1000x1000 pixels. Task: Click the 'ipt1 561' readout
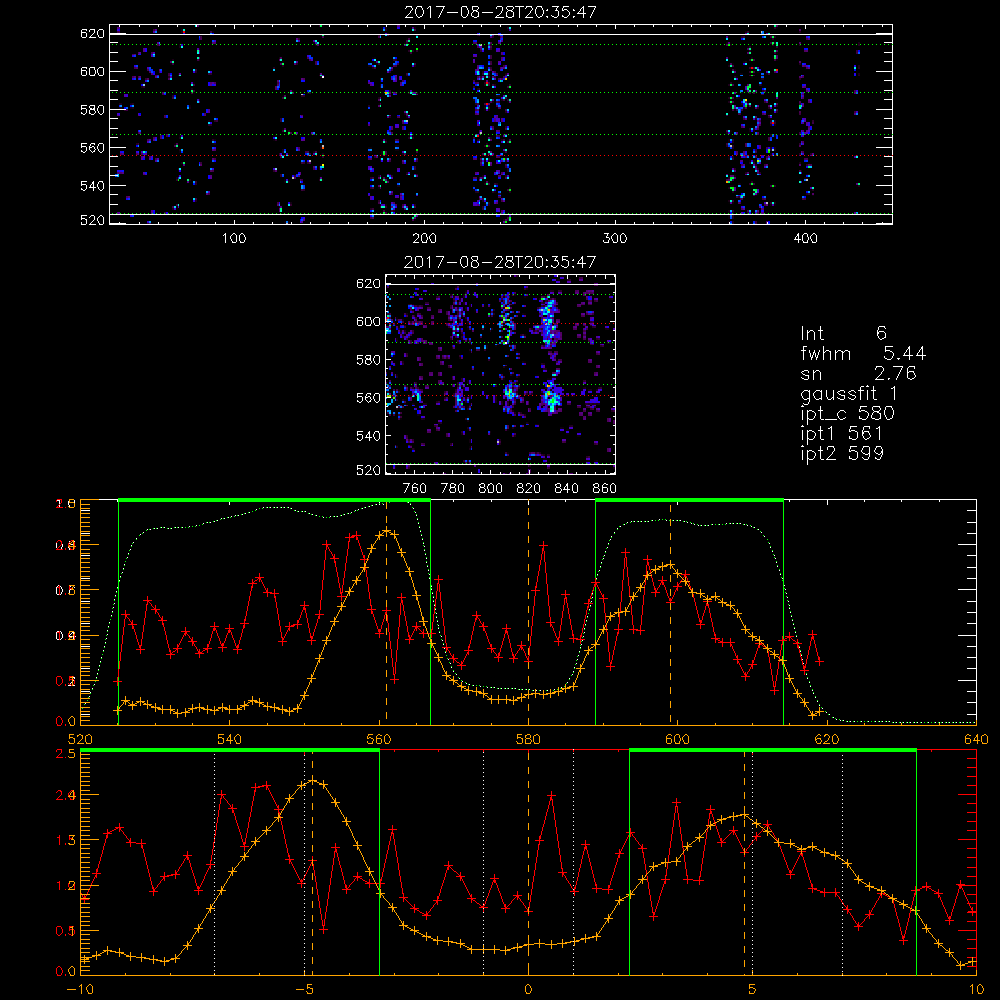tap(841, 434)
